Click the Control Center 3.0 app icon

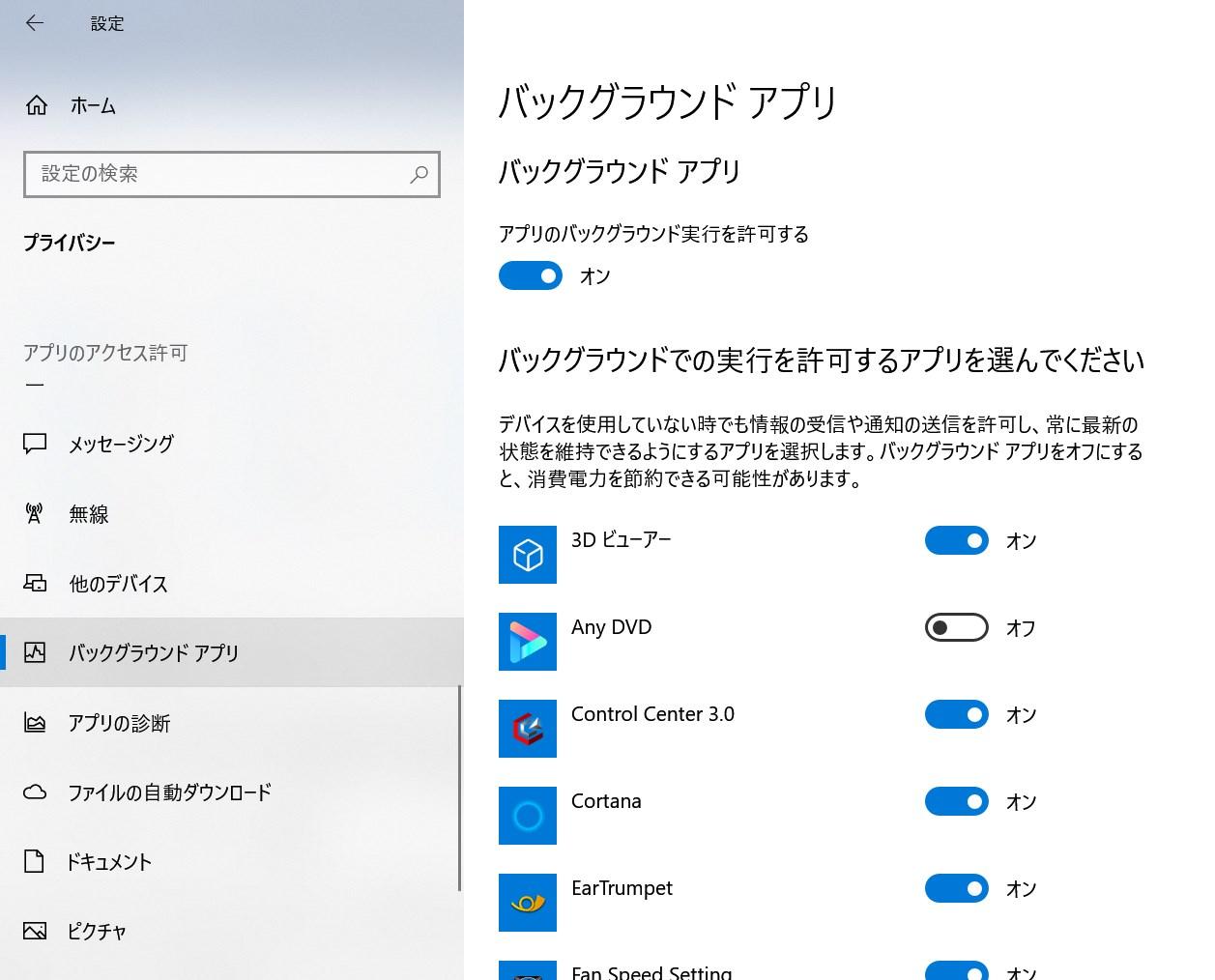tap(527, 729)
